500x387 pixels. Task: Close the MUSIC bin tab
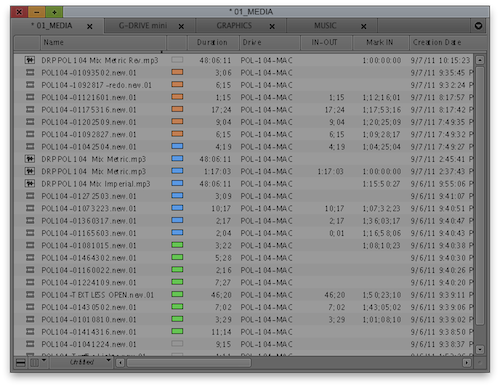point(364,26)
